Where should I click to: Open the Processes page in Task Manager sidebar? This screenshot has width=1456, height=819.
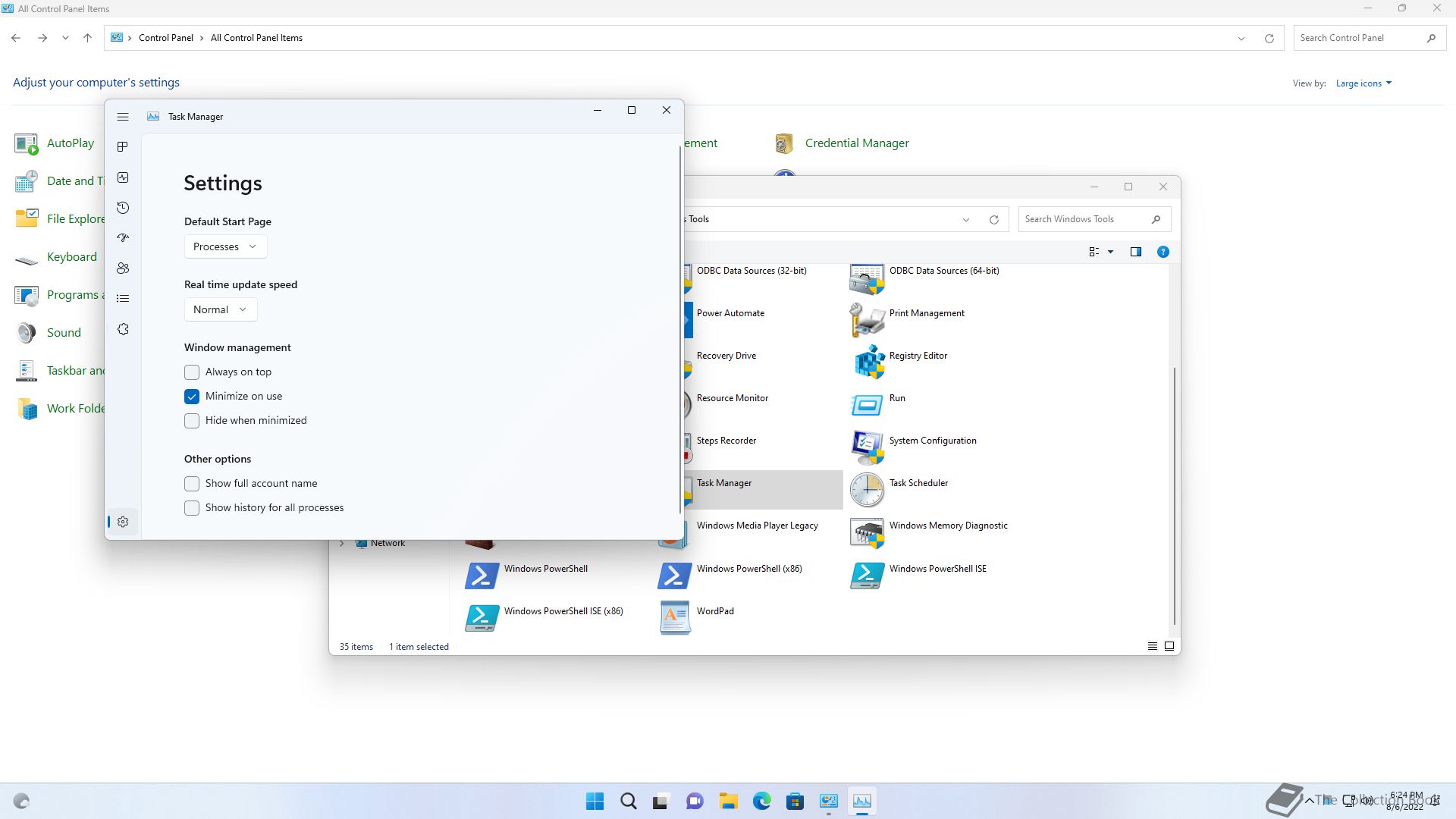(x=123, y=147)
